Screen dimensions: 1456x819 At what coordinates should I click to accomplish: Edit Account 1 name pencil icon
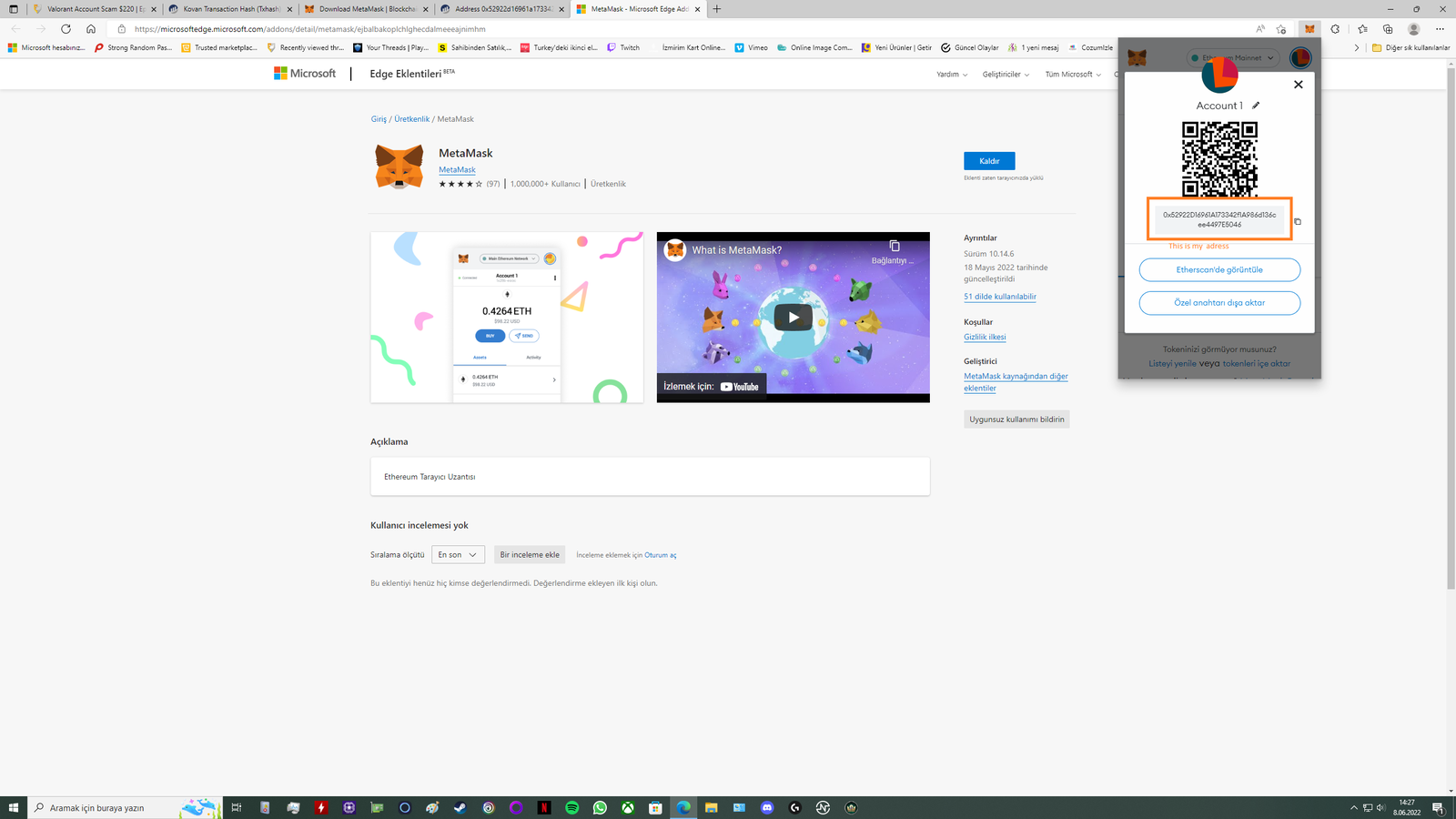tap(1256, 106)
